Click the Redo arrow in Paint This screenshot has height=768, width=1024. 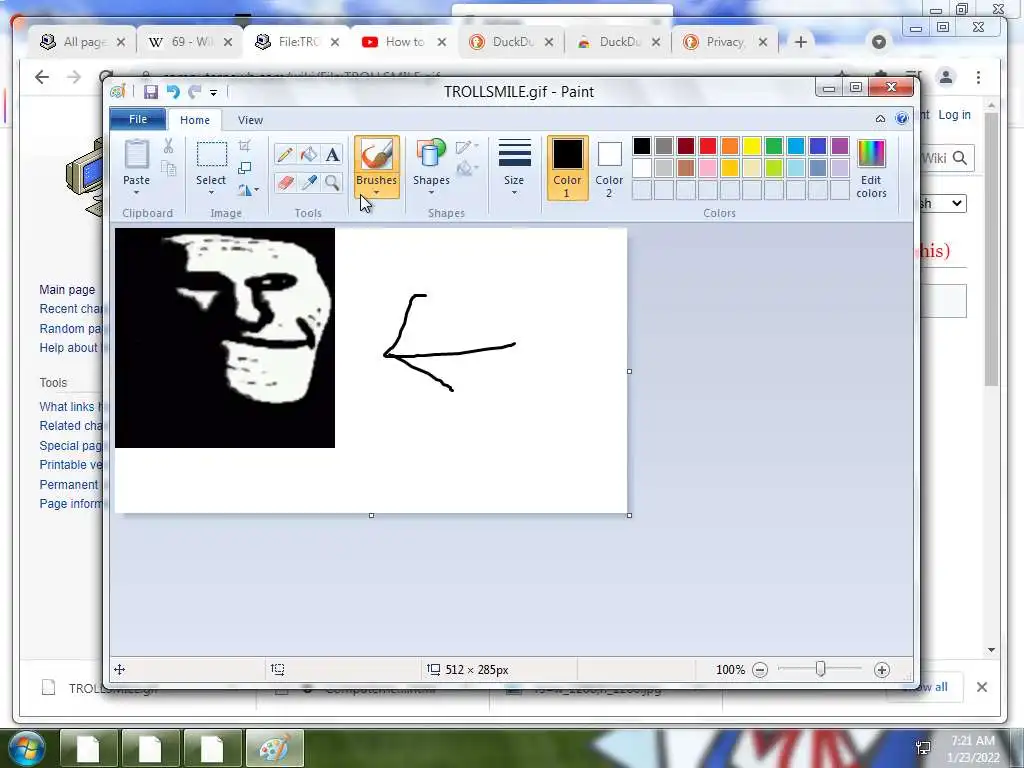click(x=194, y=92)
